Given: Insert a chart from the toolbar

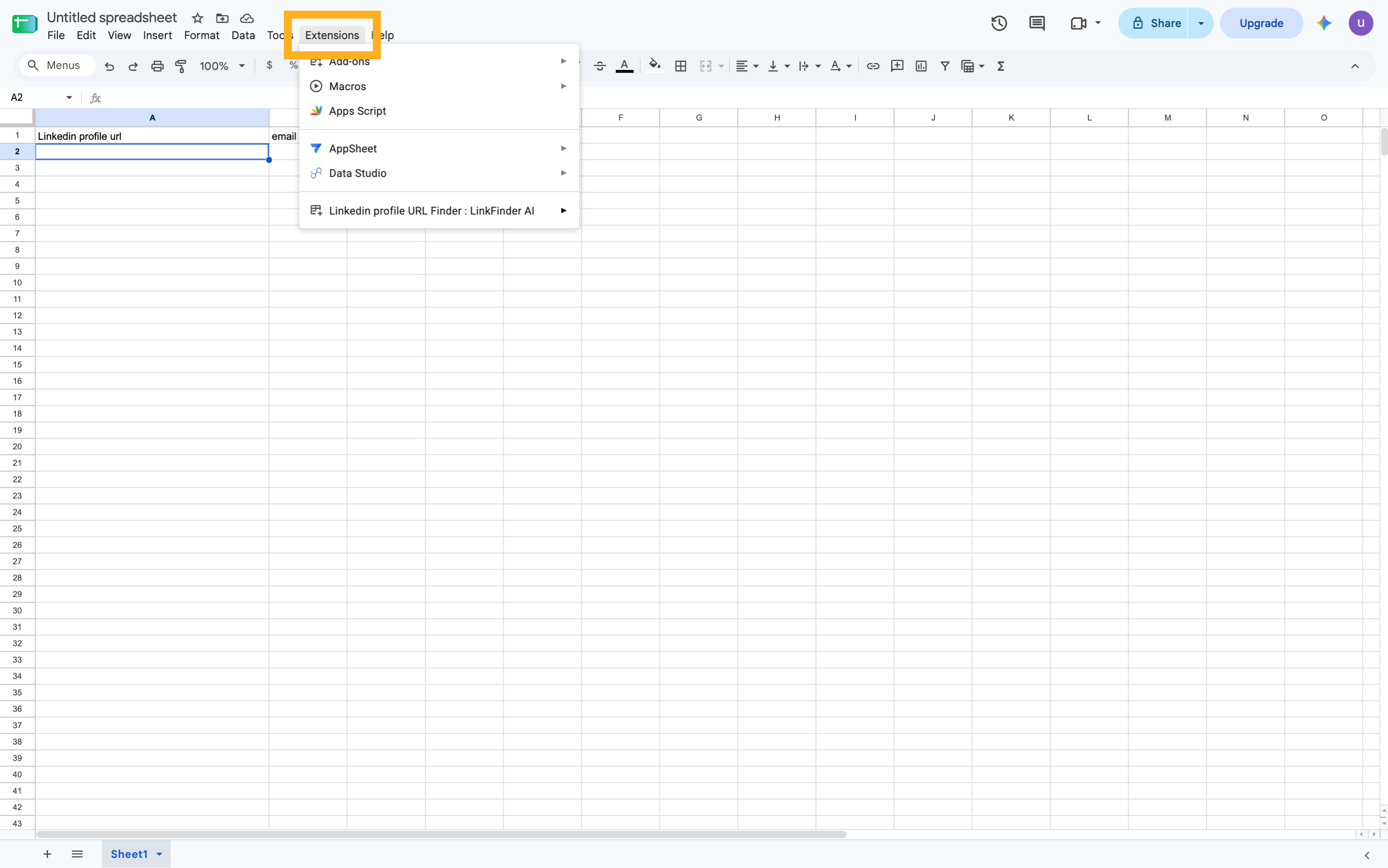Looking at the screenshot, I should 921,66.
